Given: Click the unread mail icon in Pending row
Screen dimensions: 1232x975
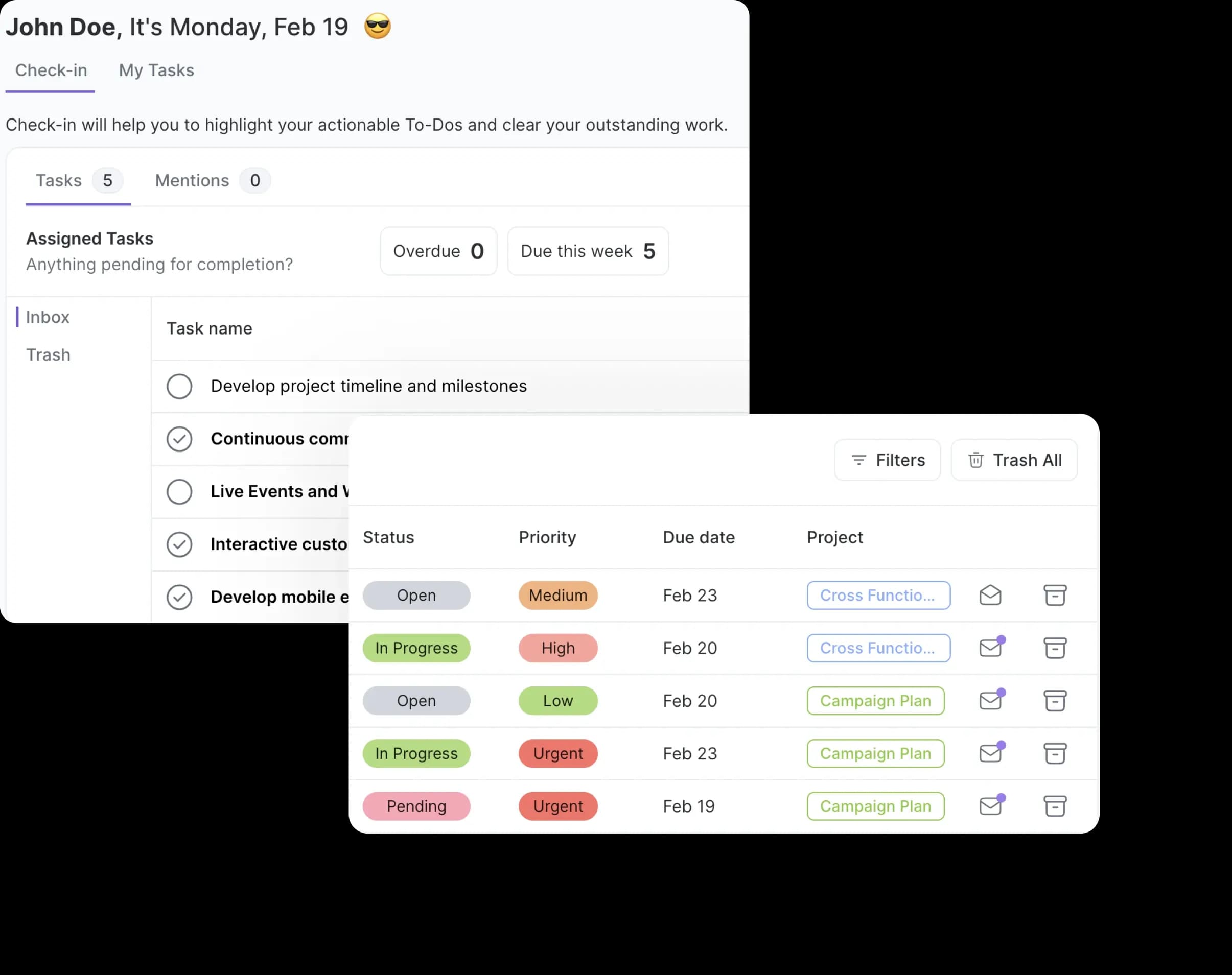Looking at the screenshot, I should click(991, 806).
